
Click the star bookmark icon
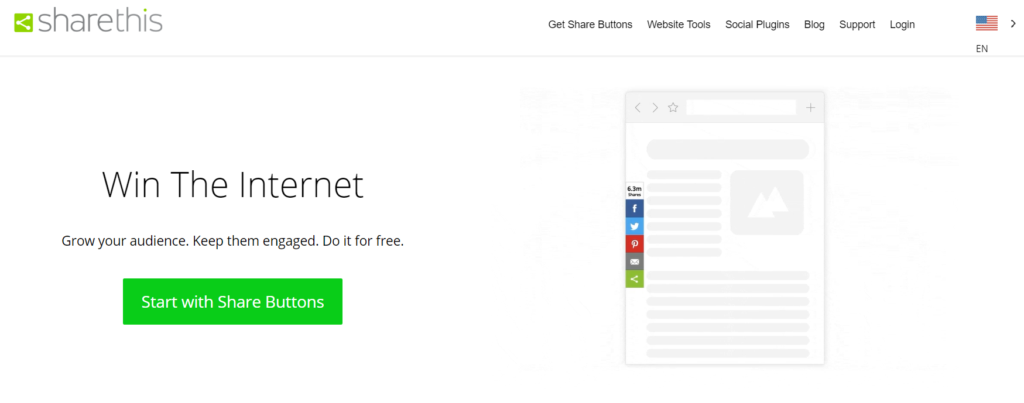[673, 108]
